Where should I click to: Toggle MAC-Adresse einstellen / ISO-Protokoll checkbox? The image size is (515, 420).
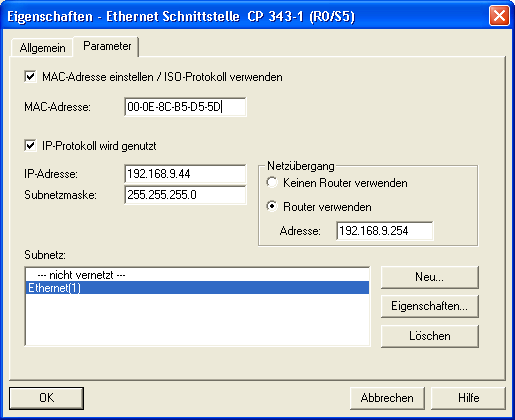coord(30,77)
